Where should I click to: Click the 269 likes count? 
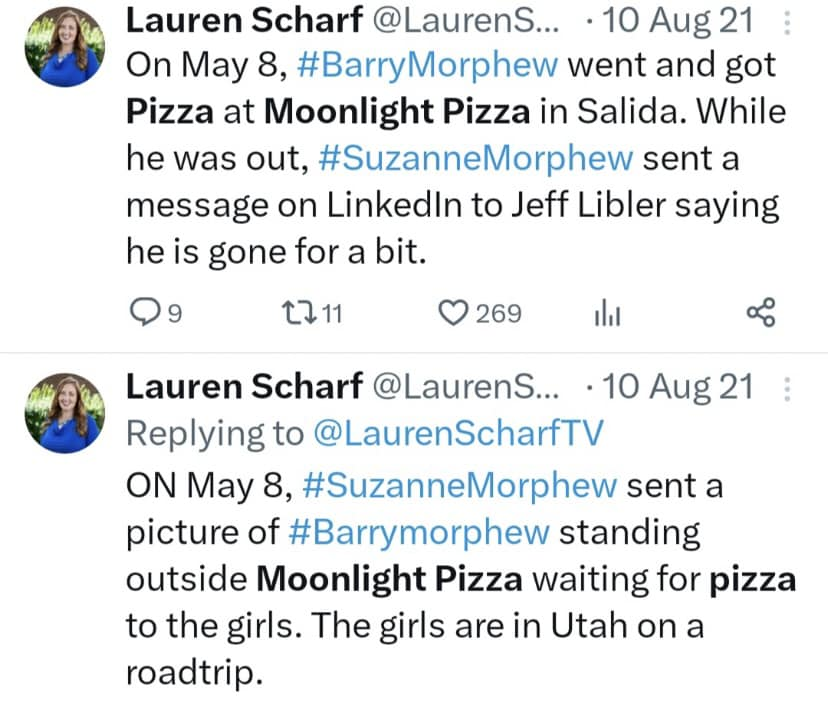tap(498, 314)
